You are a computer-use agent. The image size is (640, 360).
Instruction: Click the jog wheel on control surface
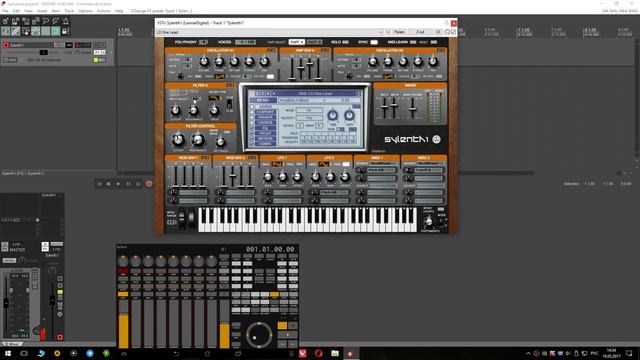click(259, 335)
